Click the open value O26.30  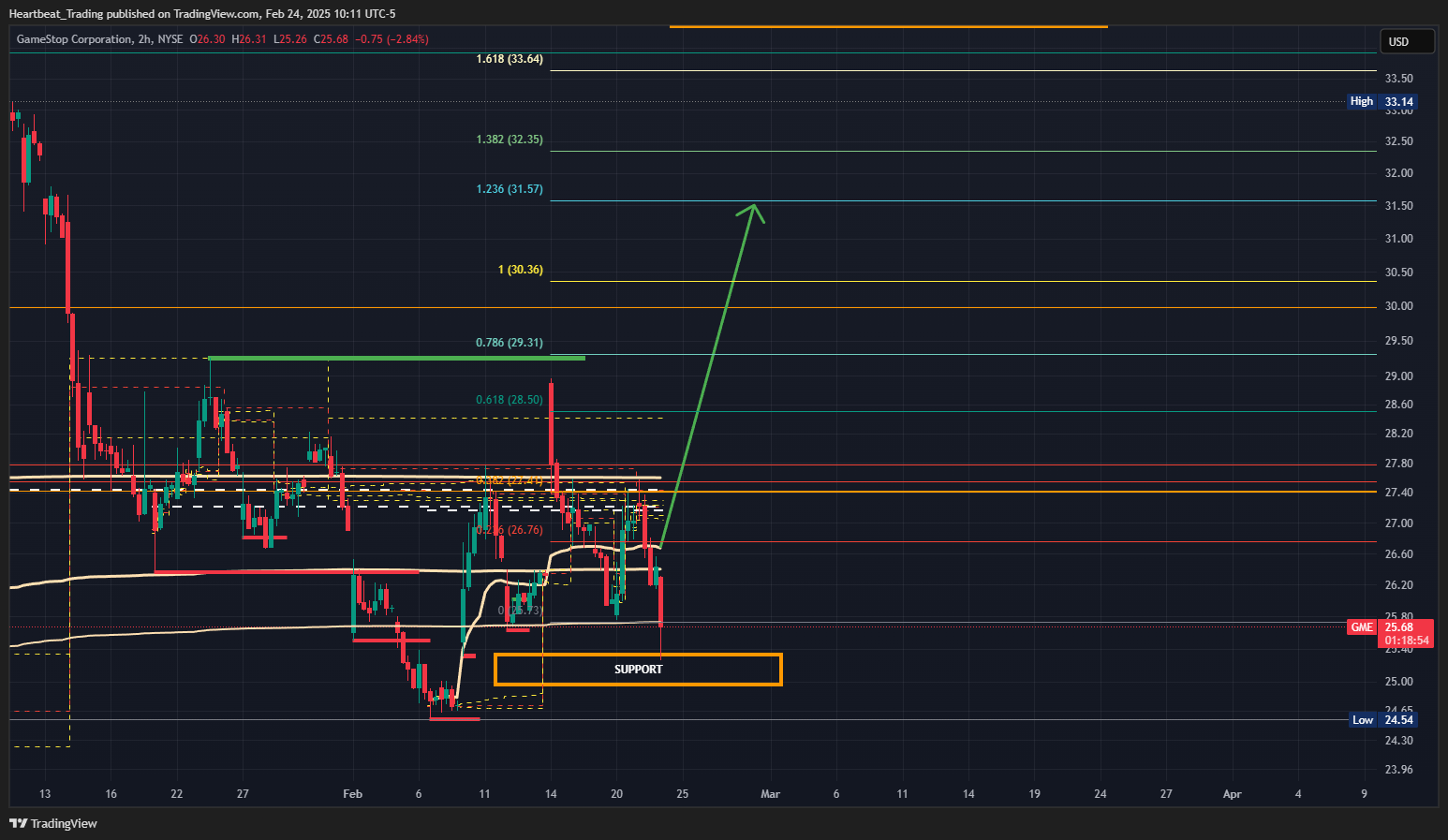click(207, 39)
